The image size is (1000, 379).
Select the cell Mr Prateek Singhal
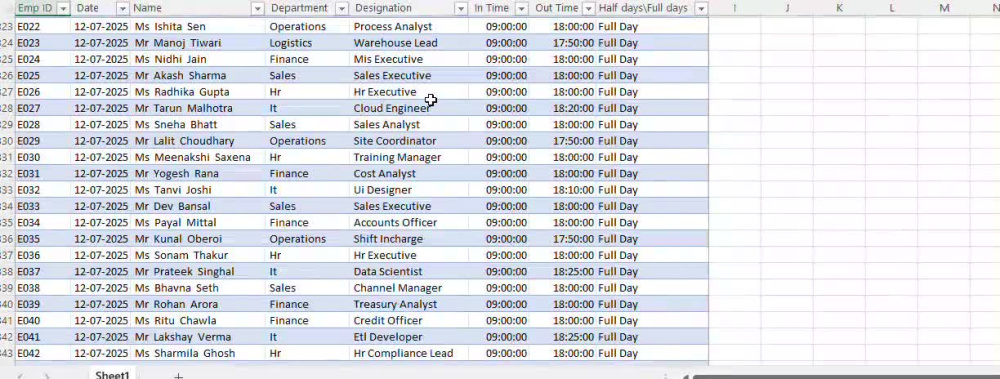[x=198, y=272]
